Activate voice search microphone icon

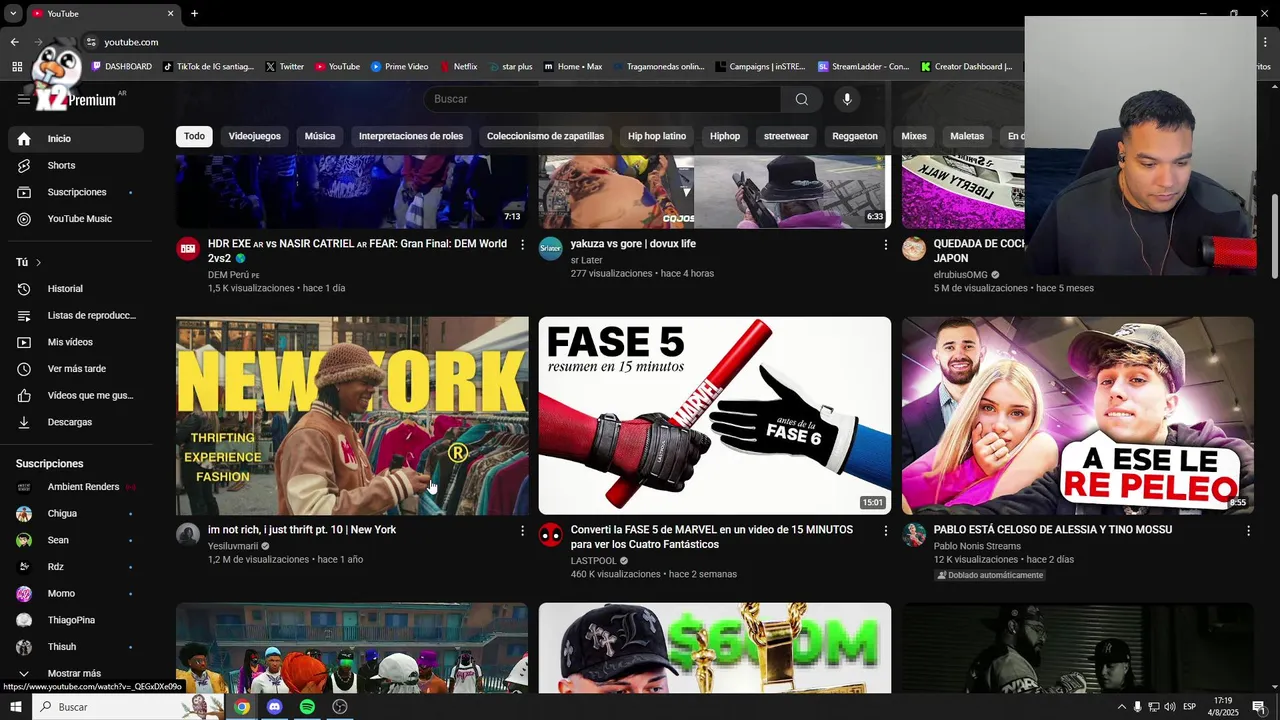coord(847,99)
